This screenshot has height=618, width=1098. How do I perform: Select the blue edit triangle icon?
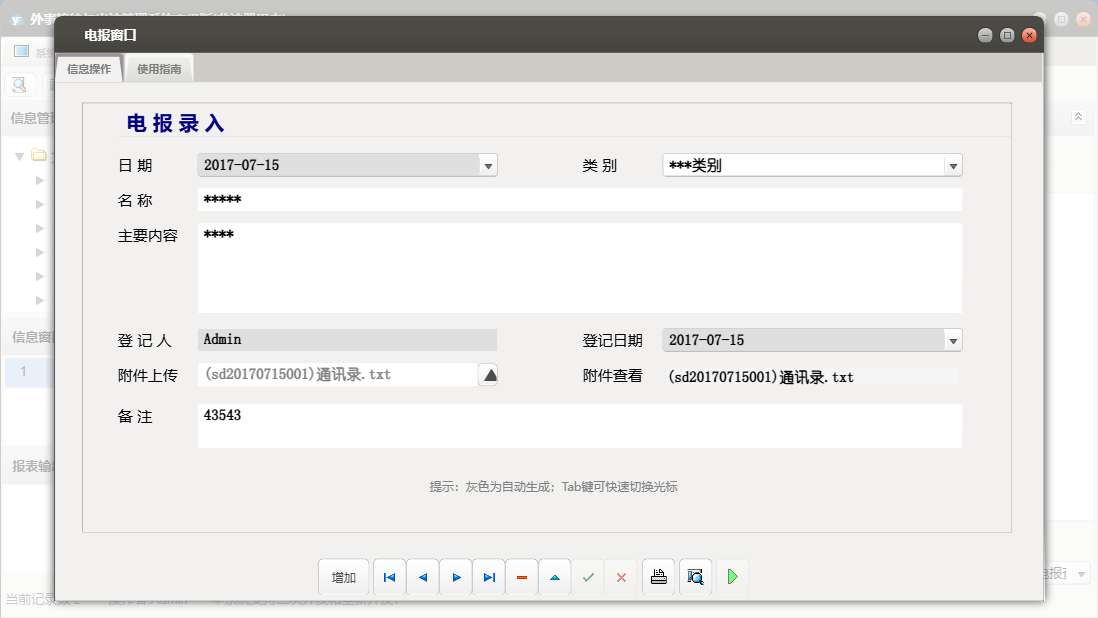(x=555, y=576)
